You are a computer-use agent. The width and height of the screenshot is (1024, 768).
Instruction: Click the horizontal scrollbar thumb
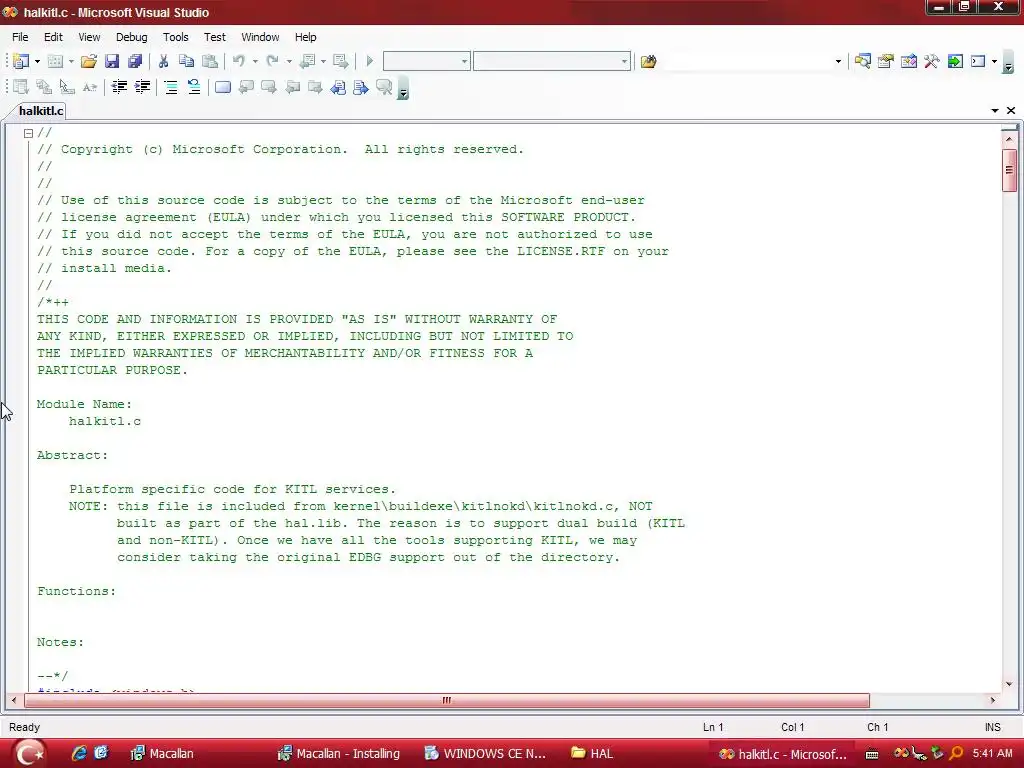[447, 700]
